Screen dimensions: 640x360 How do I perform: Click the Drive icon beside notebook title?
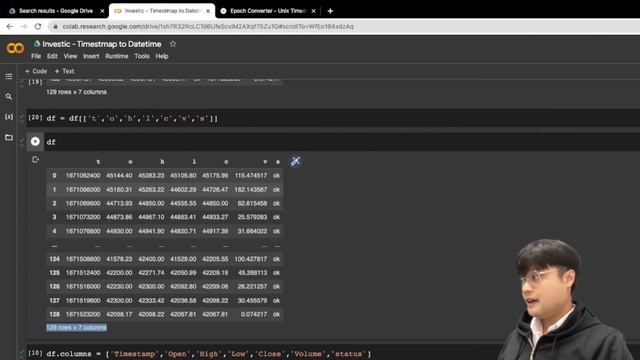pyautogui.click(x=37, y=44)
